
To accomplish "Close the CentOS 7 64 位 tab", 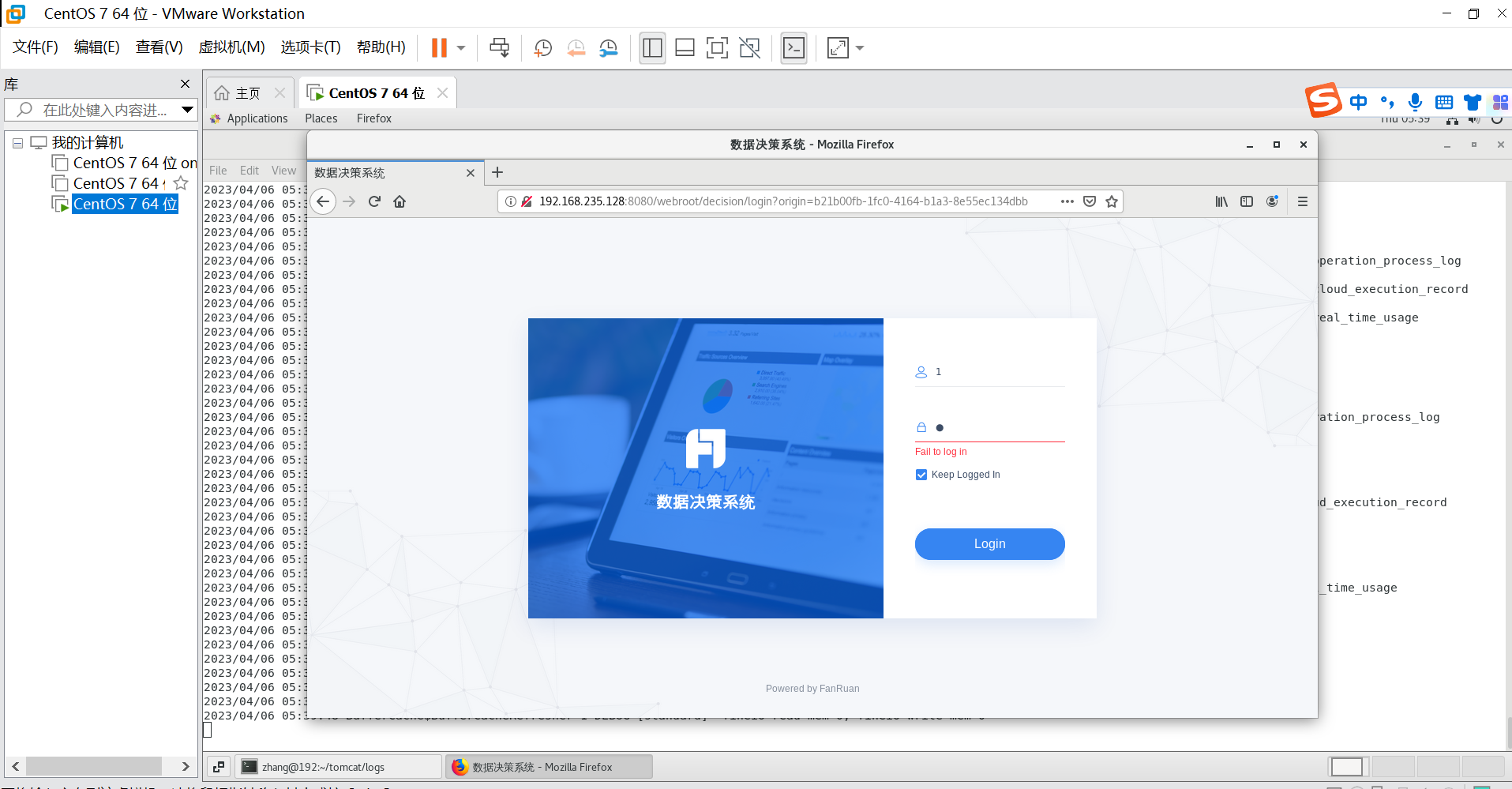I will (442, 93).
